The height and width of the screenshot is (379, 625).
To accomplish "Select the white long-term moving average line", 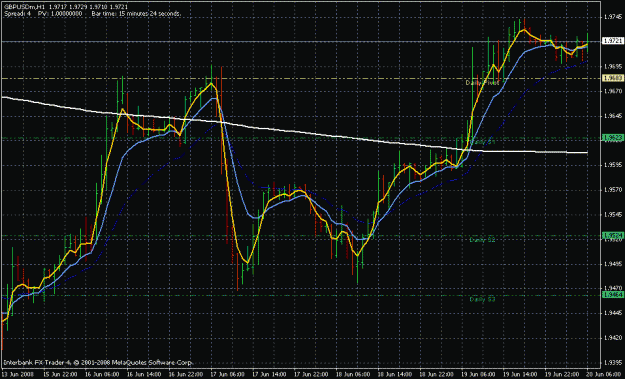I will point(295,132).
